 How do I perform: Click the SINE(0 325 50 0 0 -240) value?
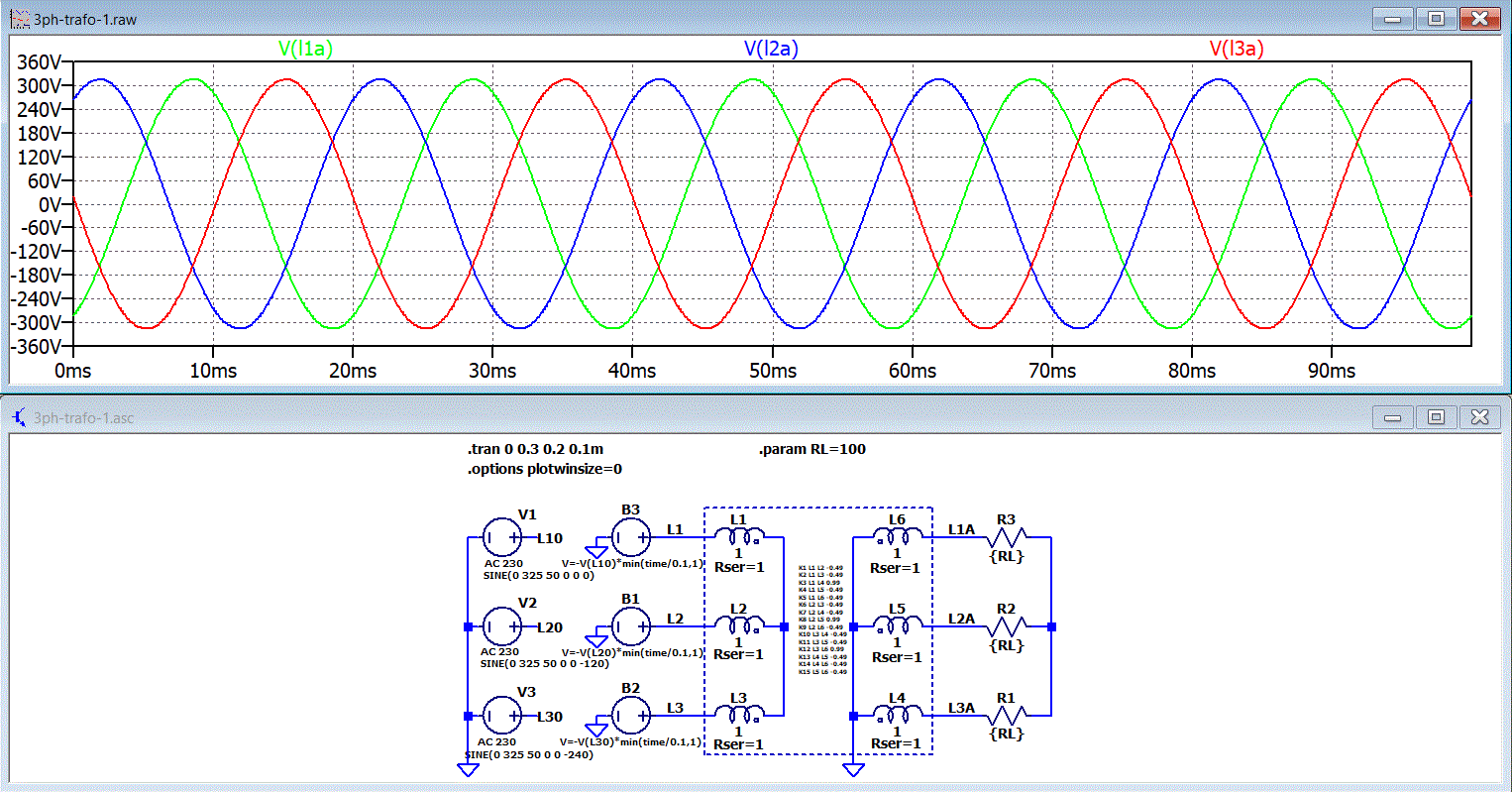point(529,754)
